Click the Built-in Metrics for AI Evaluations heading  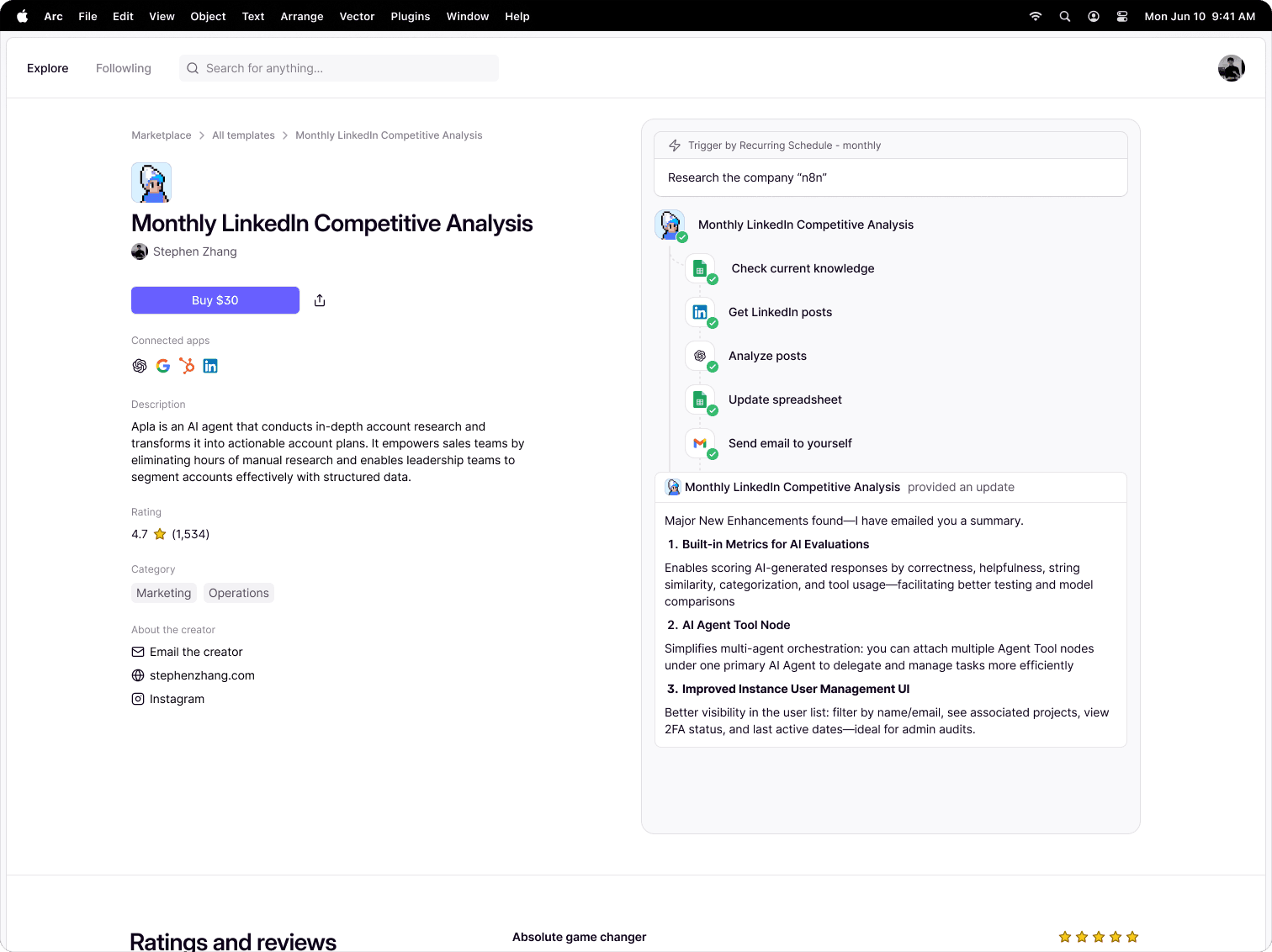tap(776, 544)
